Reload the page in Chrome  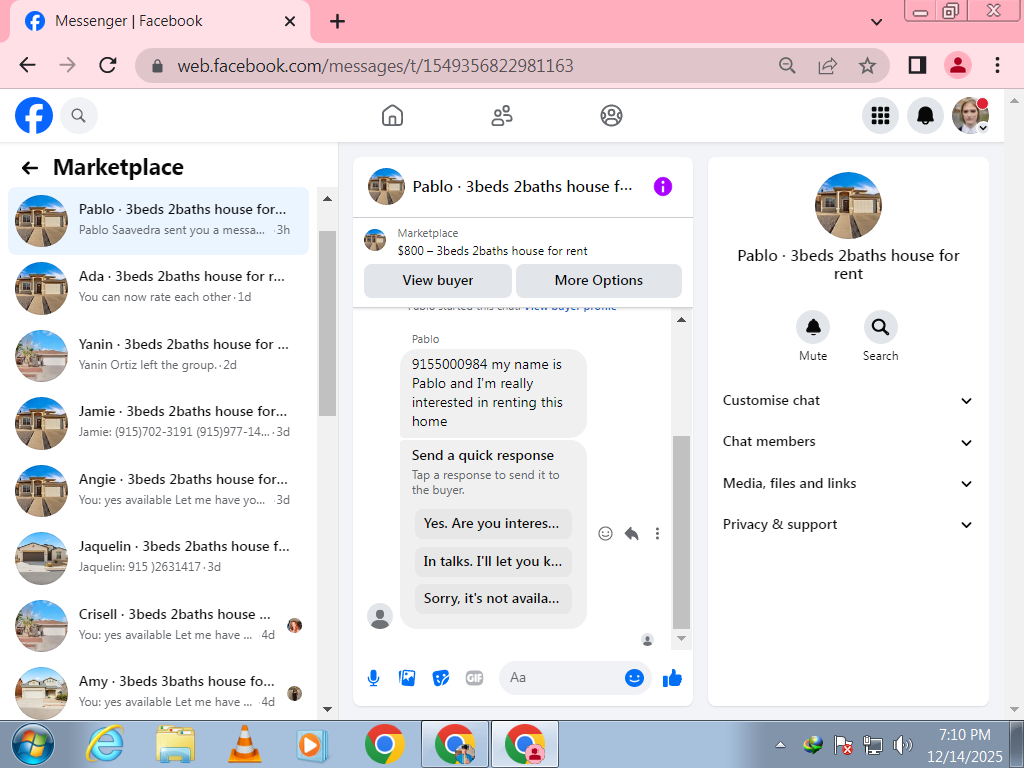pyautogui.click(x=108, y=65)
